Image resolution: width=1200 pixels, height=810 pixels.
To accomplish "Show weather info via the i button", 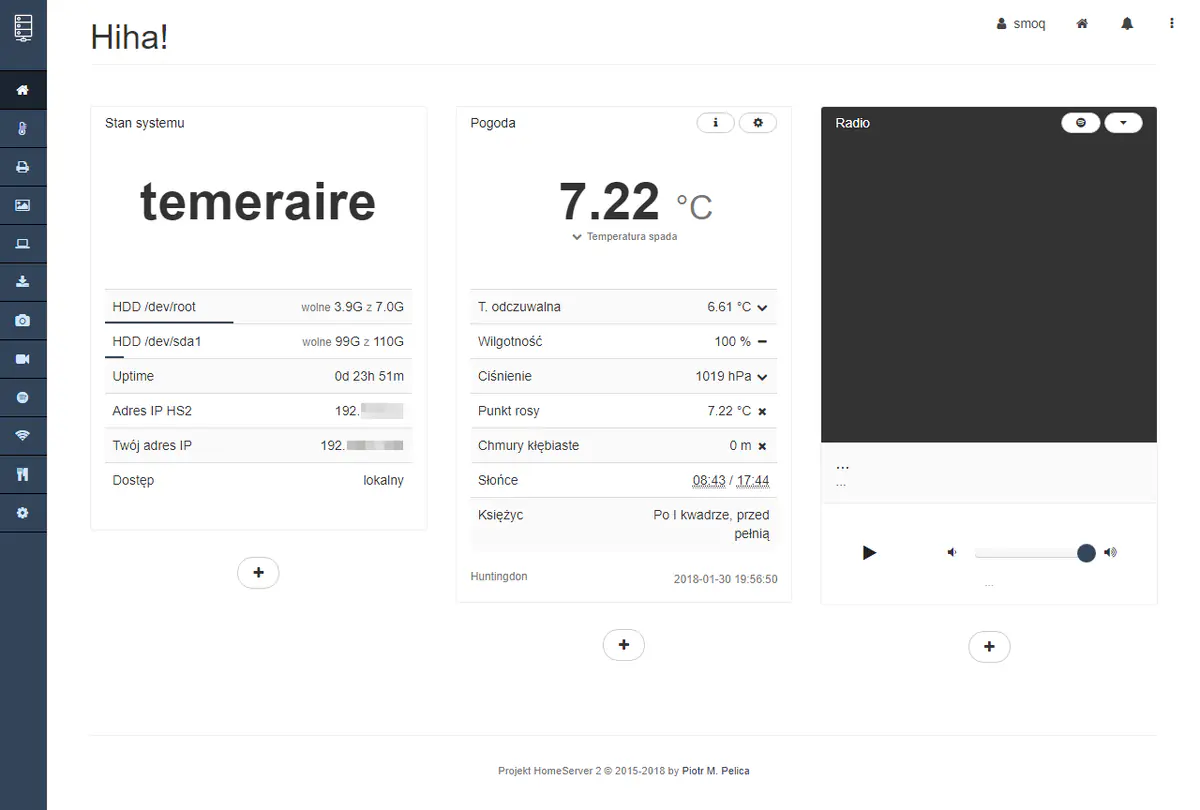I will click(x=715, y=123).
